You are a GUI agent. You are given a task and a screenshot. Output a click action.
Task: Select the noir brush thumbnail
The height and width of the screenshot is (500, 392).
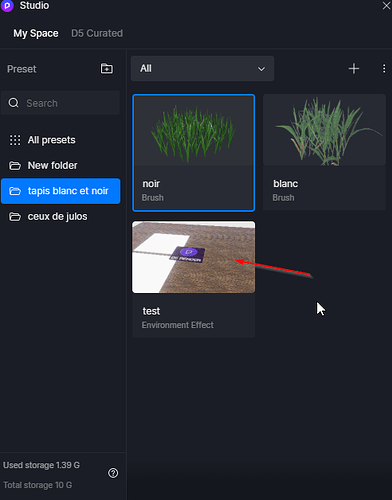194,131
